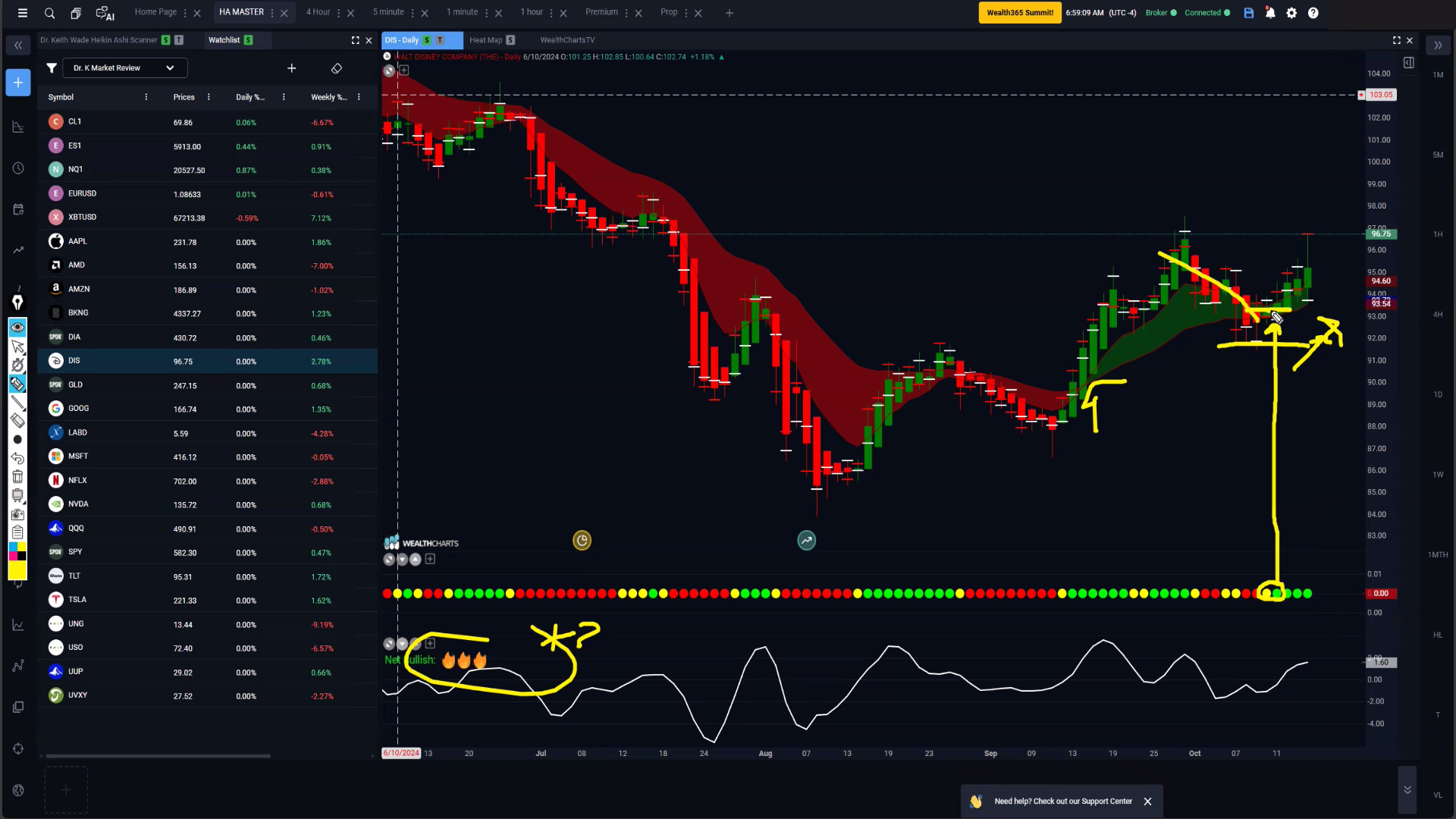1456x819 pixels.
Task: Open Dr. Keith Wade Heikin Ashi Scanner tab
Action: point(99,40)
